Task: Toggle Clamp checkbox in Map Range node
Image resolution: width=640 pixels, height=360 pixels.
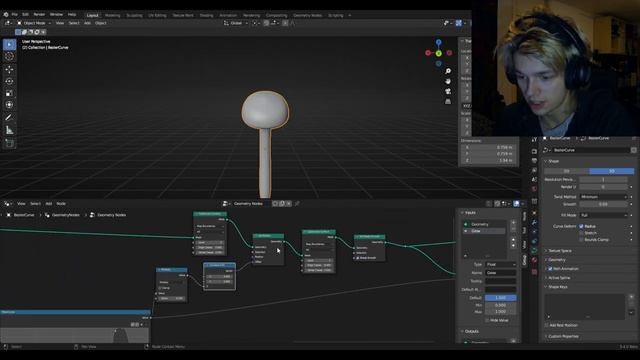Action: (160, 288)
